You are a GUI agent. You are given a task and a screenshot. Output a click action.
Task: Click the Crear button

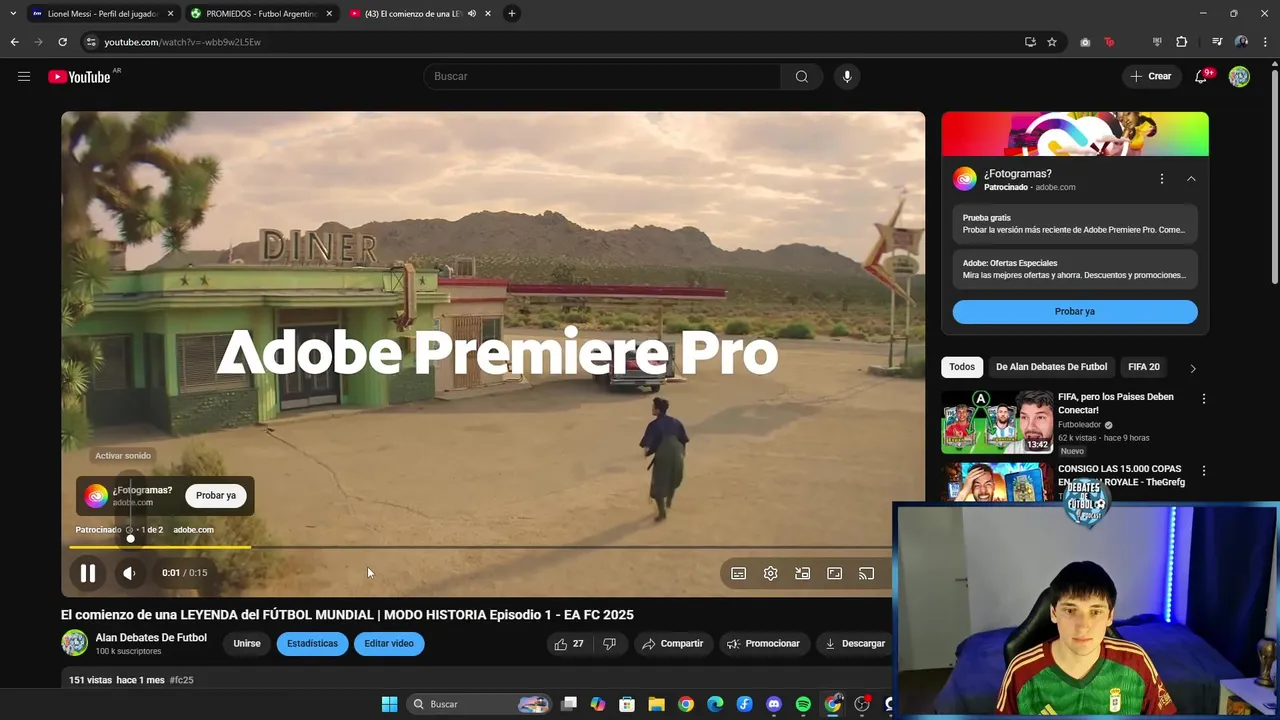[x=1150, y=76]
